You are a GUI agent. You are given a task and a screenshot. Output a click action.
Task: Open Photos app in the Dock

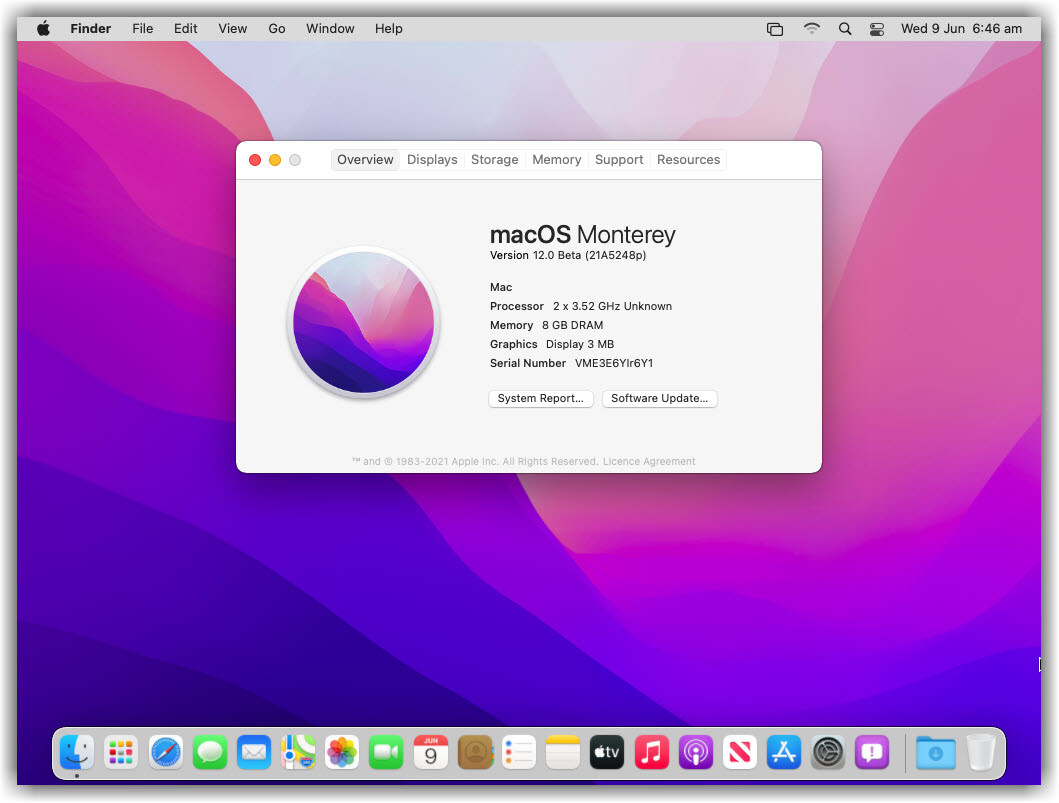342,752
